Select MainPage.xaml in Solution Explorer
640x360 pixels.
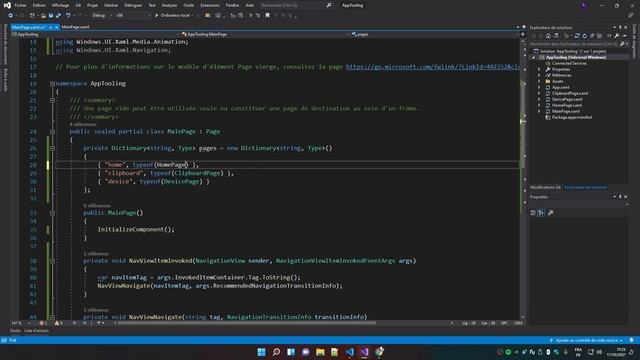click(566, 111)
